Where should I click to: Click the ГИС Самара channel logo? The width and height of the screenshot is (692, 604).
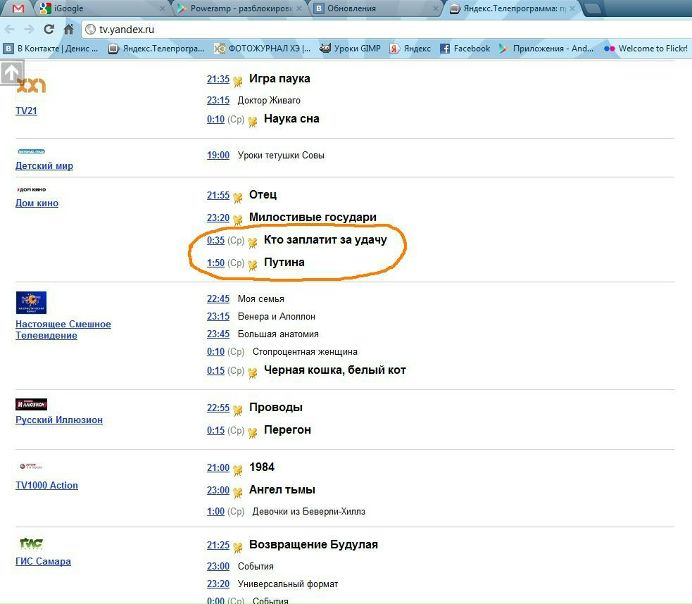tap(31, 544)
